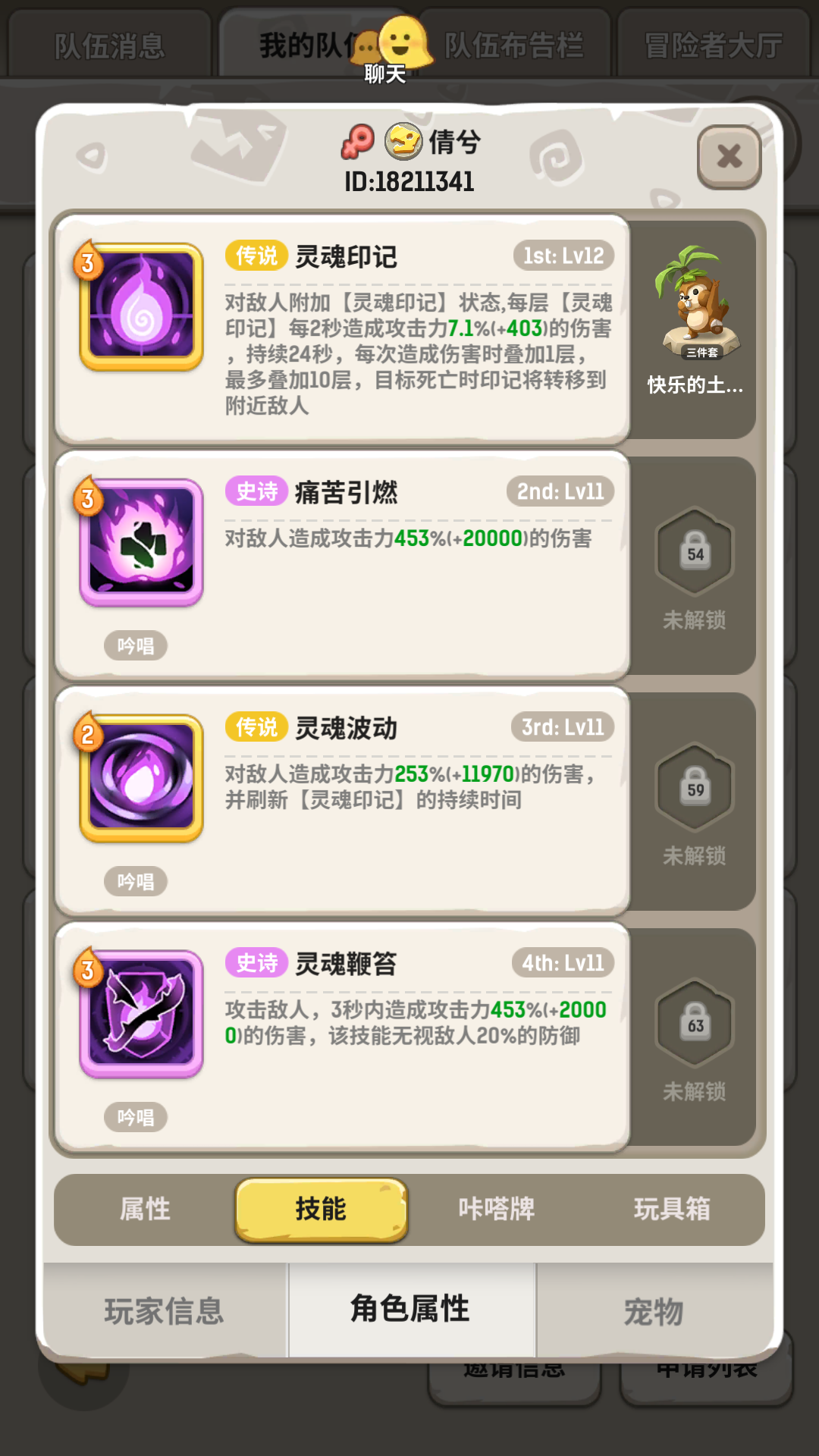Image resolution: width=819 pixels, height=1456 pixels.
Task: Select the 技能 tab
Action: (321, 1209)
